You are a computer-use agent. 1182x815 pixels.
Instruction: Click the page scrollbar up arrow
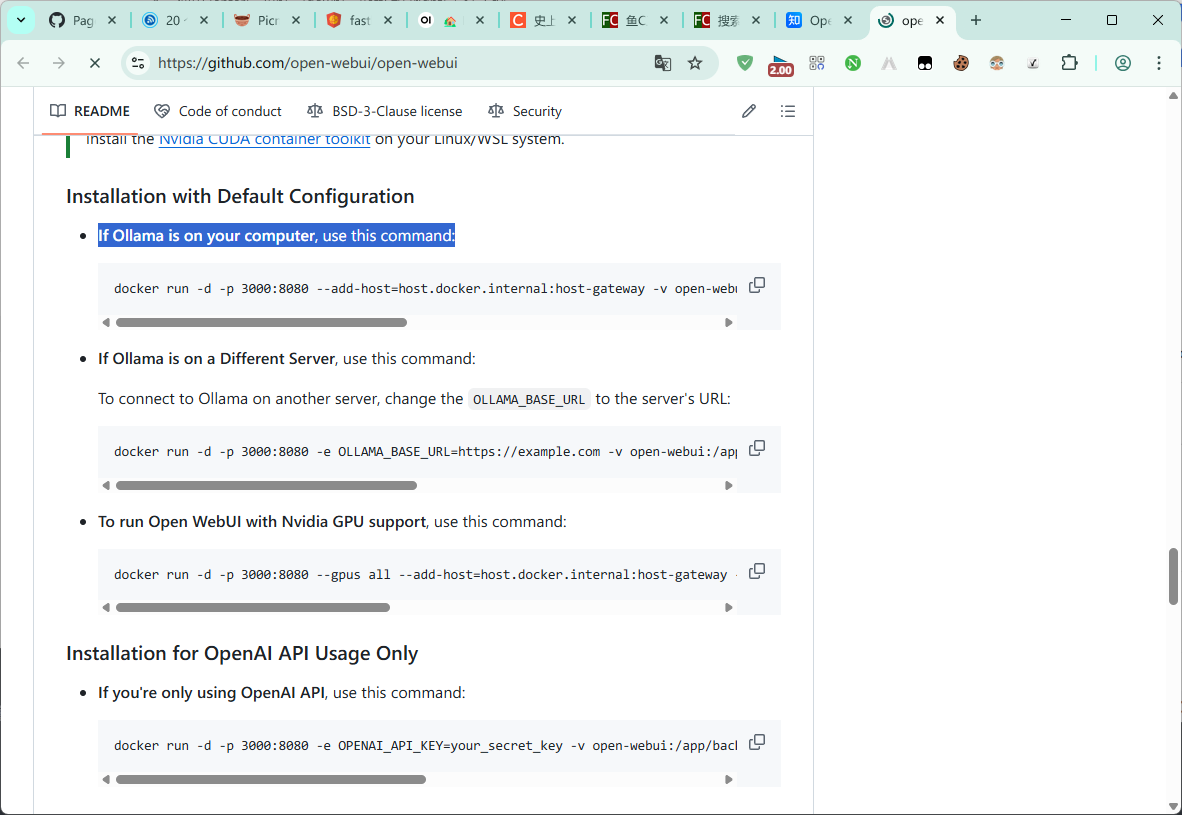pos(1173,96)
